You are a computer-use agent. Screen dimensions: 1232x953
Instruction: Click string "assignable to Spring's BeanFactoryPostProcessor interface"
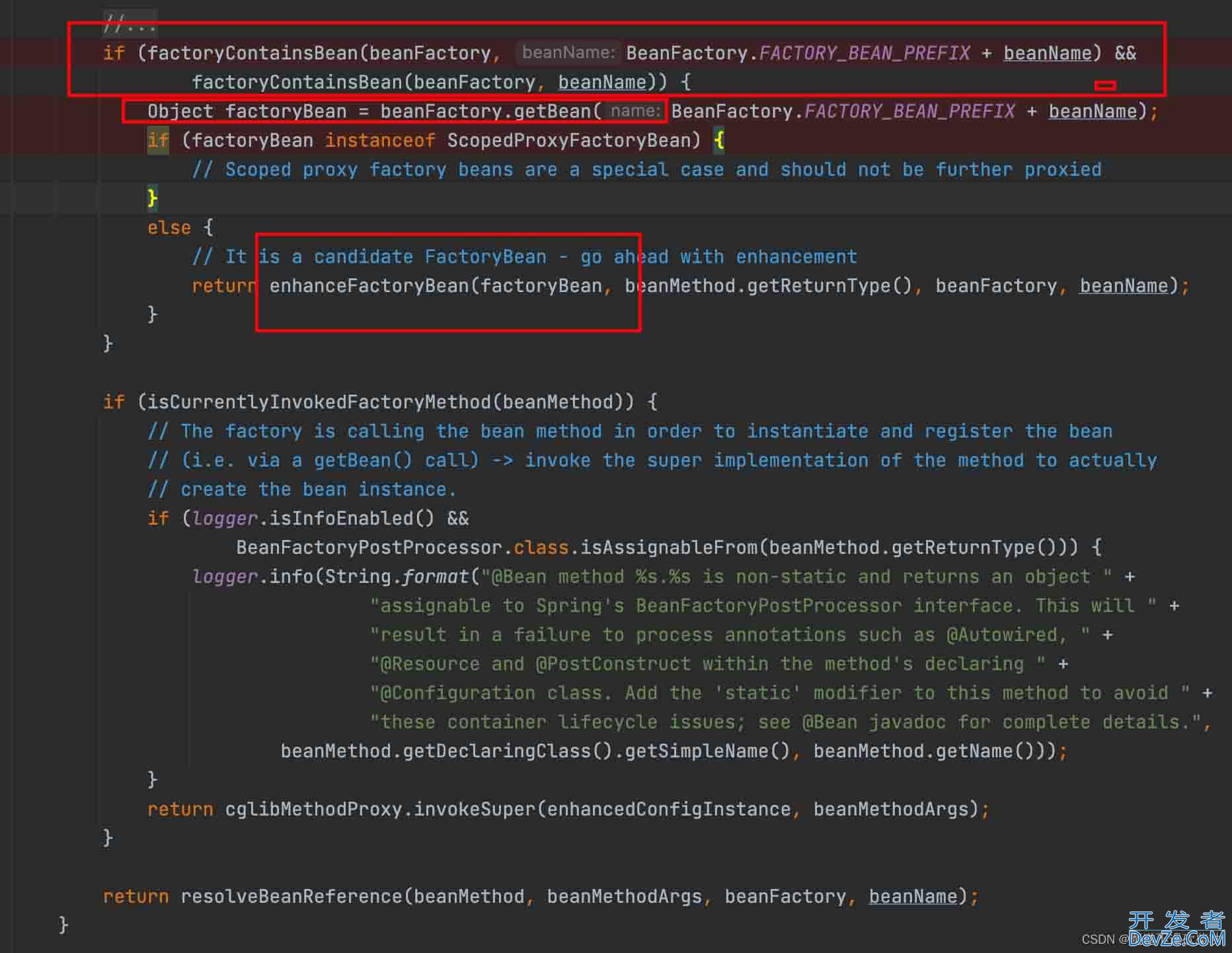[697, 605]
